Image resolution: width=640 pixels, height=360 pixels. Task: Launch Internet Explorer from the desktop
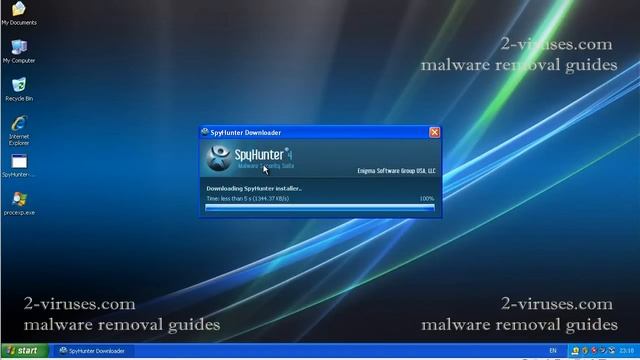tap(19, 123)
